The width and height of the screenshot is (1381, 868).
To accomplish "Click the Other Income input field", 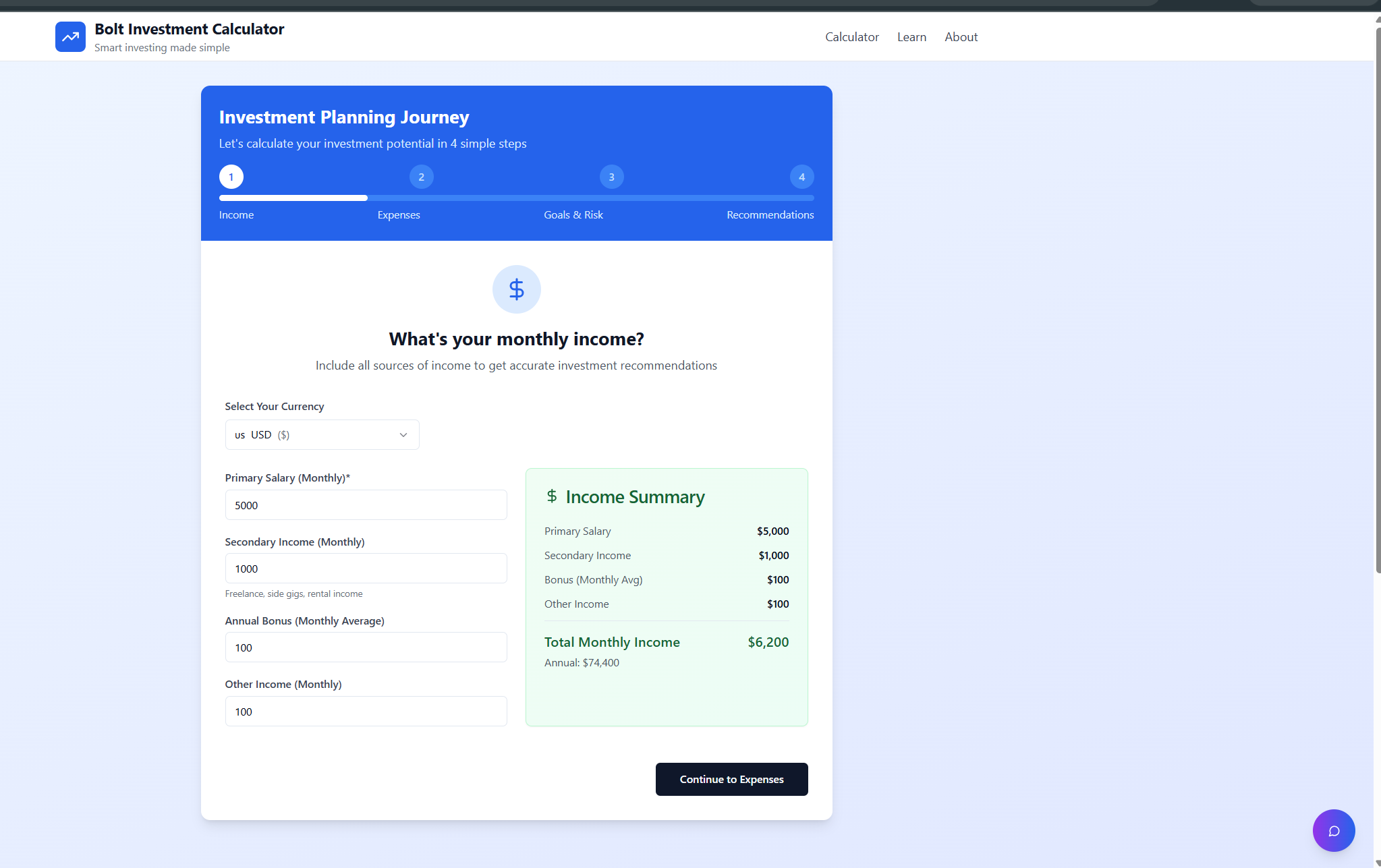I will pyautogui.click(x=366, y=712).
